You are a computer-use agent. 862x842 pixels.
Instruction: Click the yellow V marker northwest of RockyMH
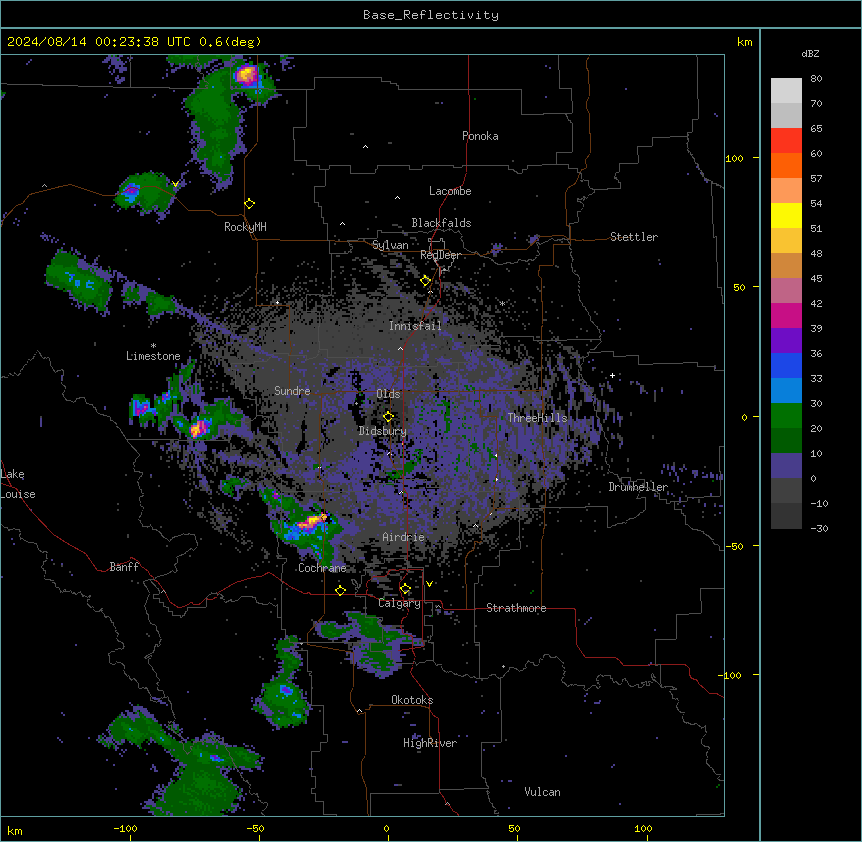[175, 184]
